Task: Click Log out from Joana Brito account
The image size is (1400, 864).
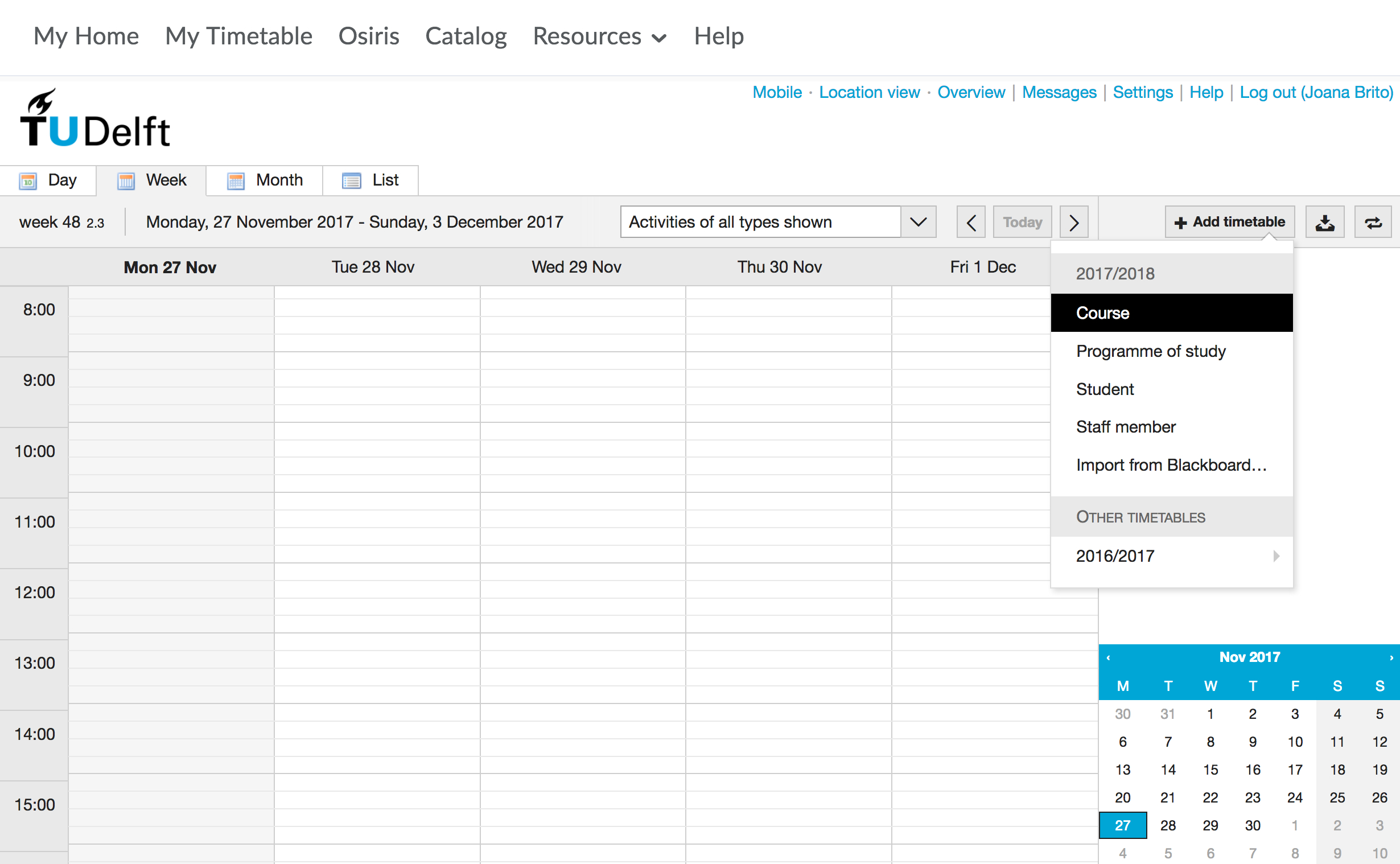Action: point(1314,92)
